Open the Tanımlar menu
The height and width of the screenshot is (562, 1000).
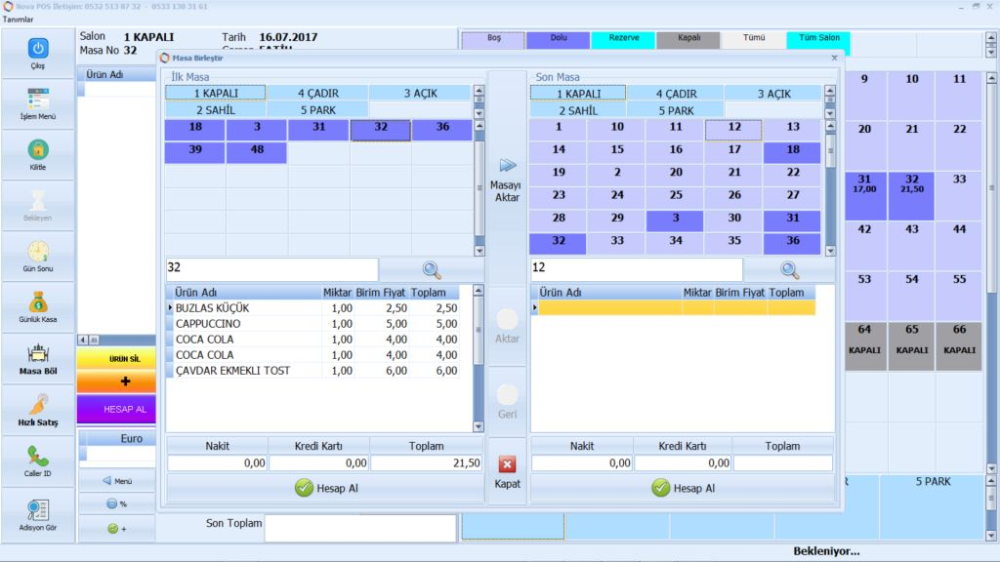pyautogui.click(x=18, y=19)
